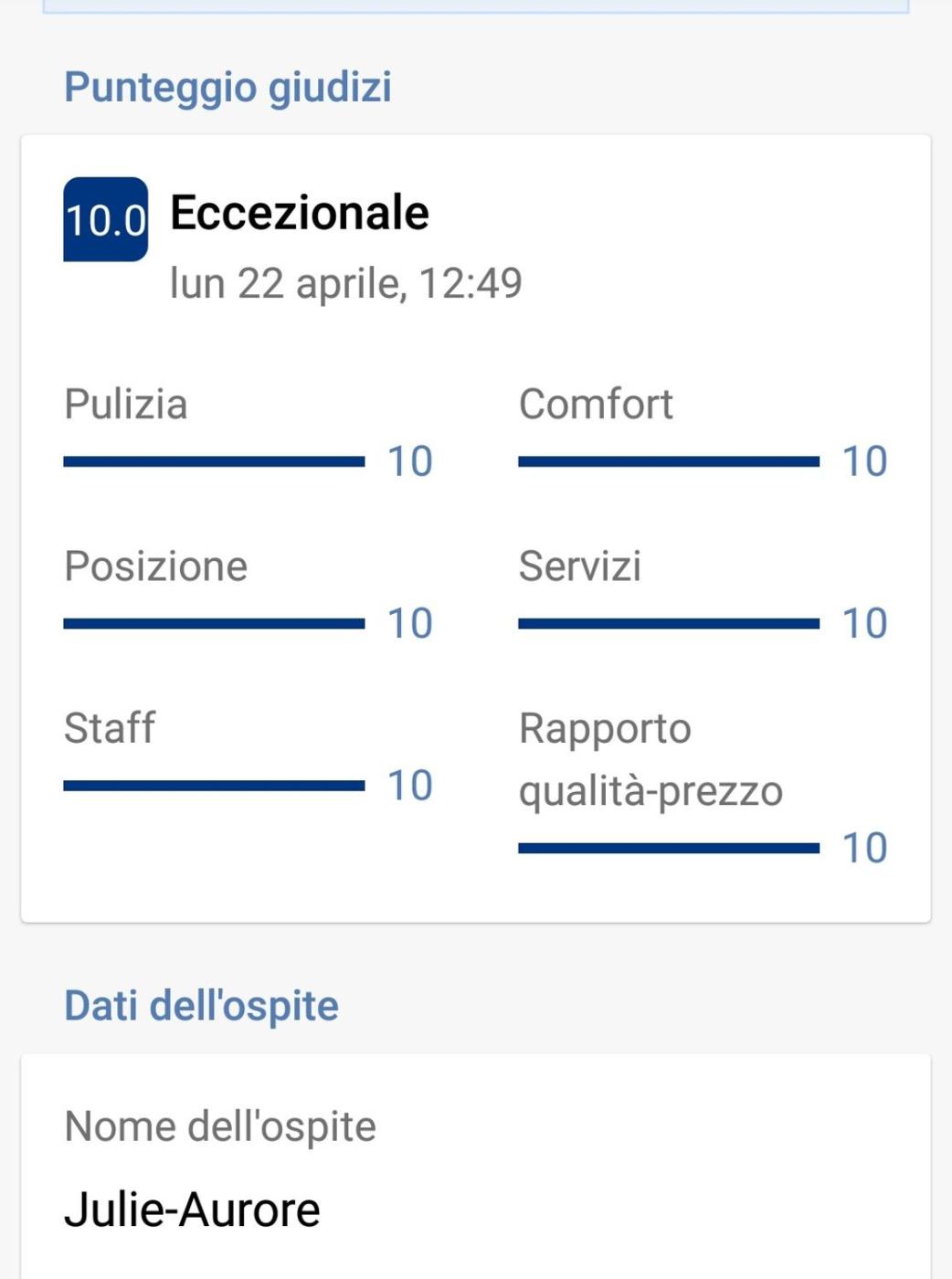Tap the Rapporto qualità-prezzo label
The image size is (952, 1279).
click(x=651, y=759)
